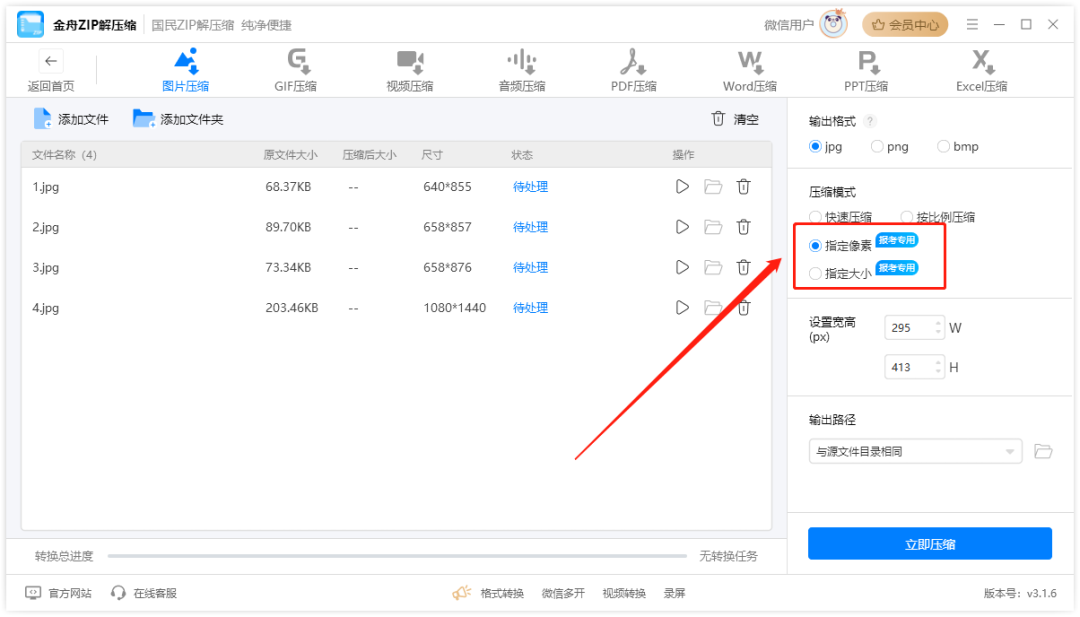1080x617 pixels.
Task: Adjust width value with stepper arrows
Action: [x=938, y=328]
